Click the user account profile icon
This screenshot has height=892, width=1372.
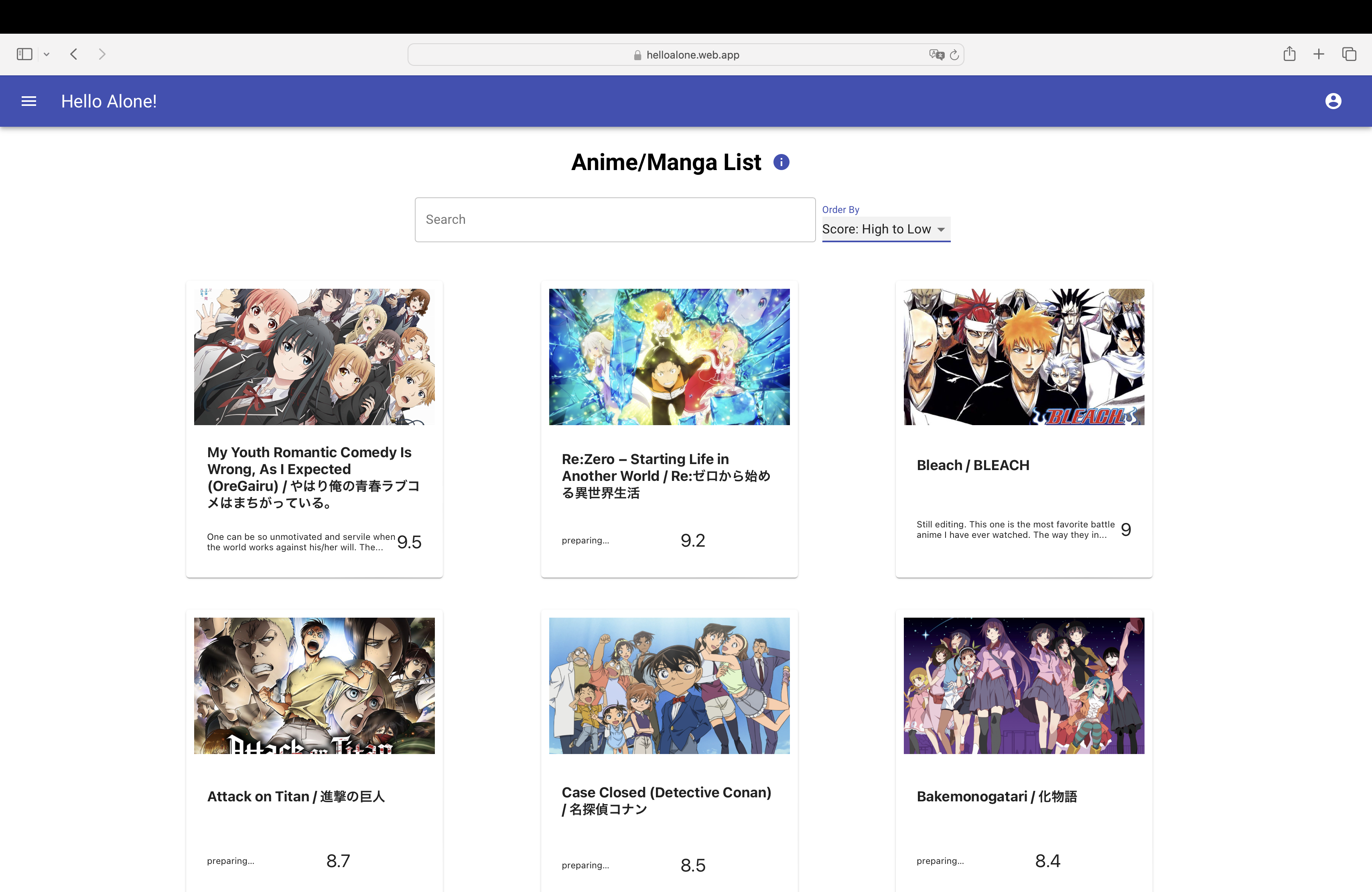1333,101
